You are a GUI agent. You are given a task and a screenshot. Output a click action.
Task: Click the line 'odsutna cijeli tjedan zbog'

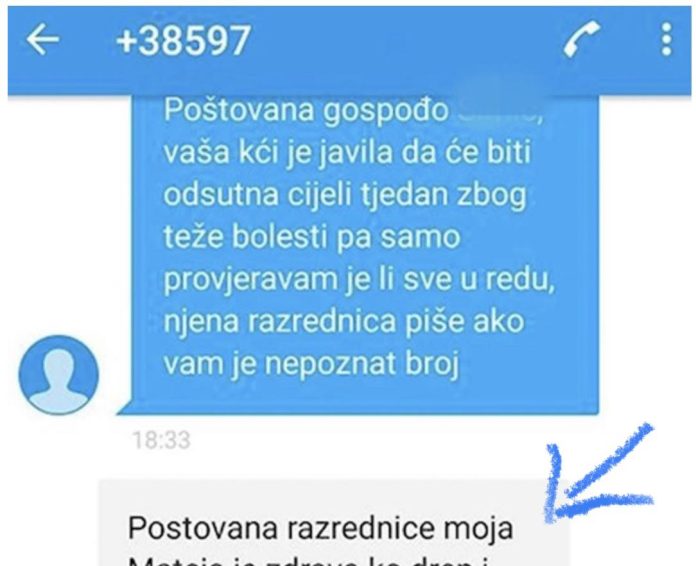coord(345,194)
